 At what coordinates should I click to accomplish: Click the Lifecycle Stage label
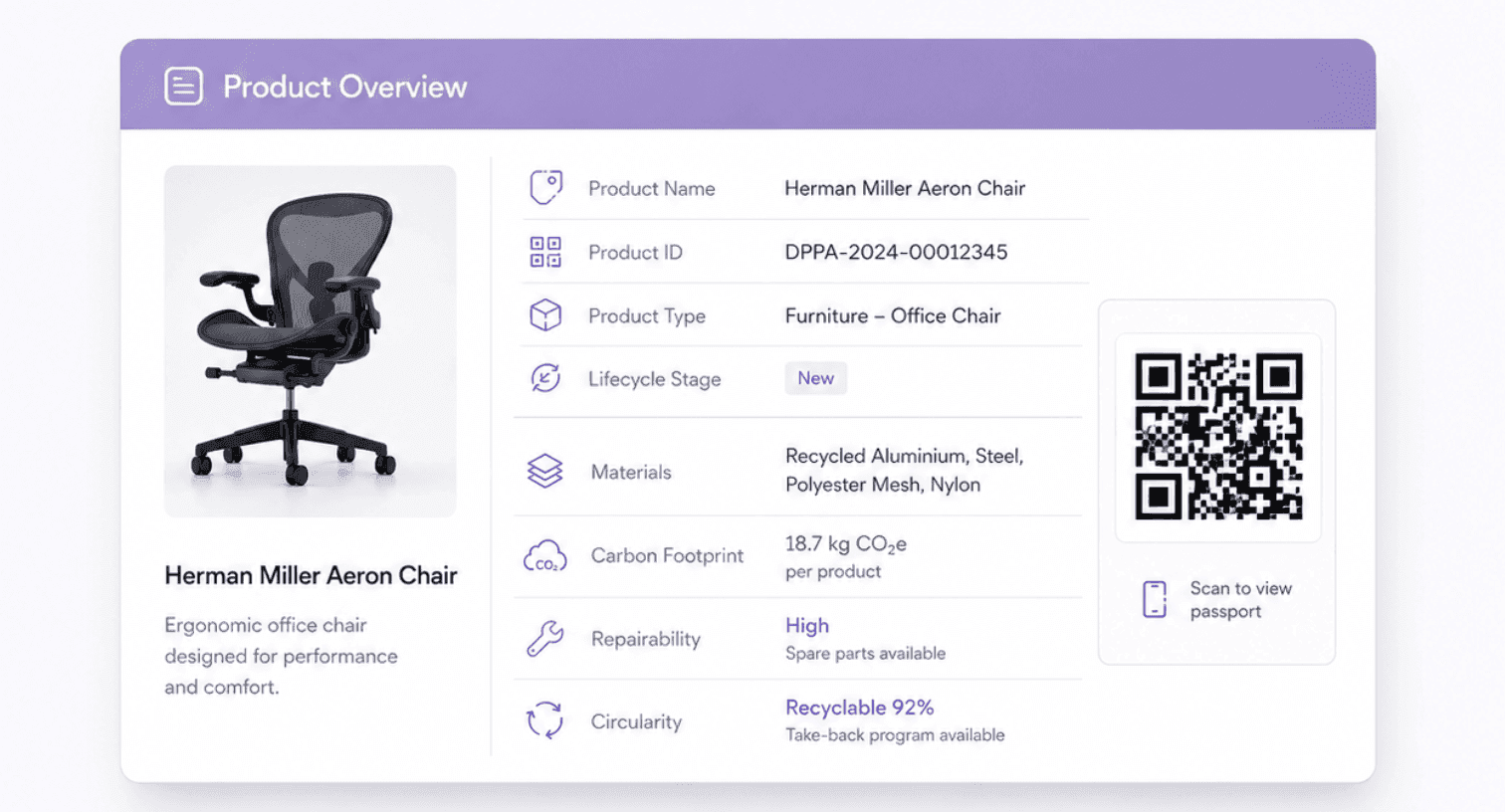(x=654, y=379)
